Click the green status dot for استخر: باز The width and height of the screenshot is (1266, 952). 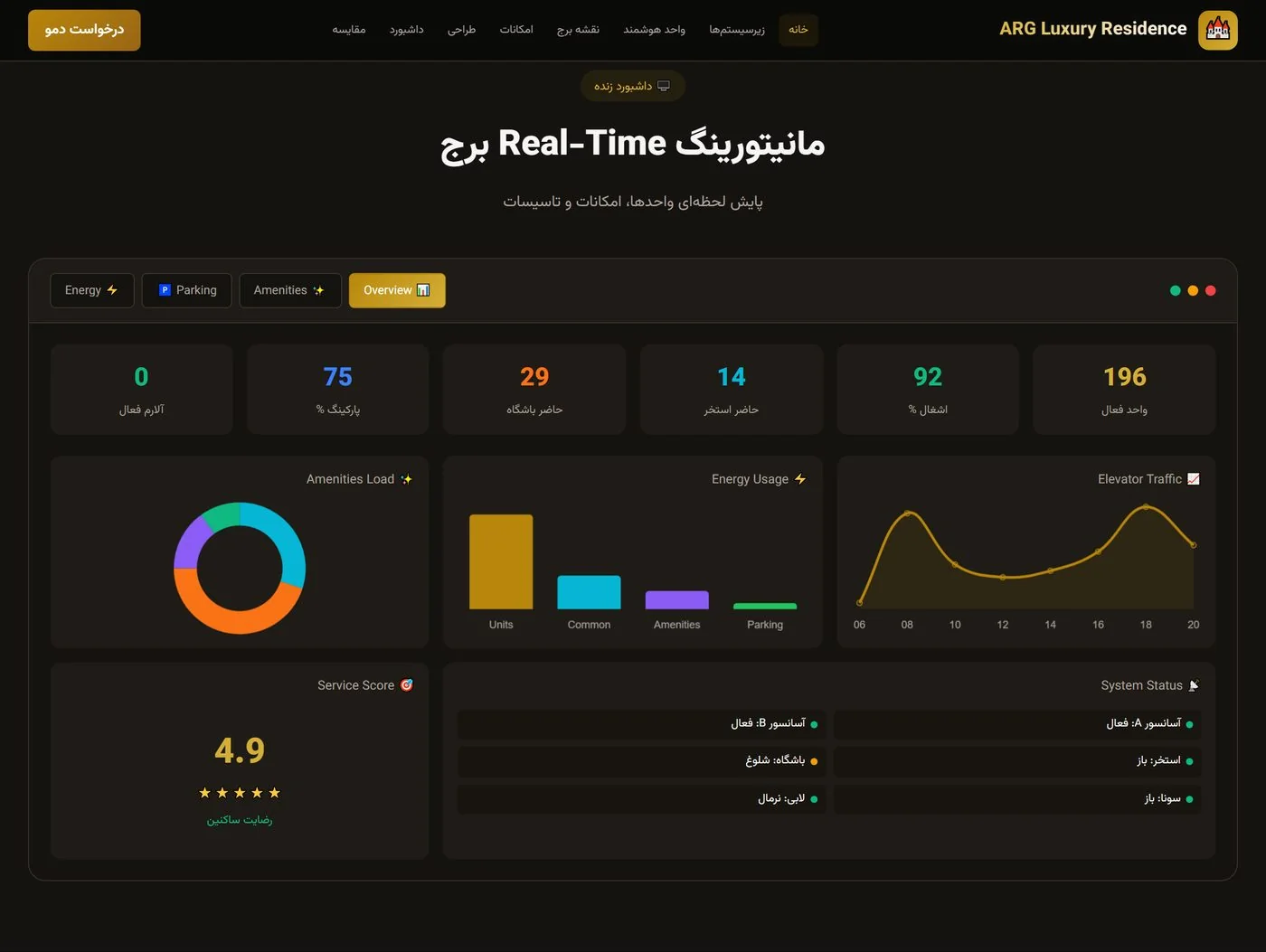point(1189,761)
